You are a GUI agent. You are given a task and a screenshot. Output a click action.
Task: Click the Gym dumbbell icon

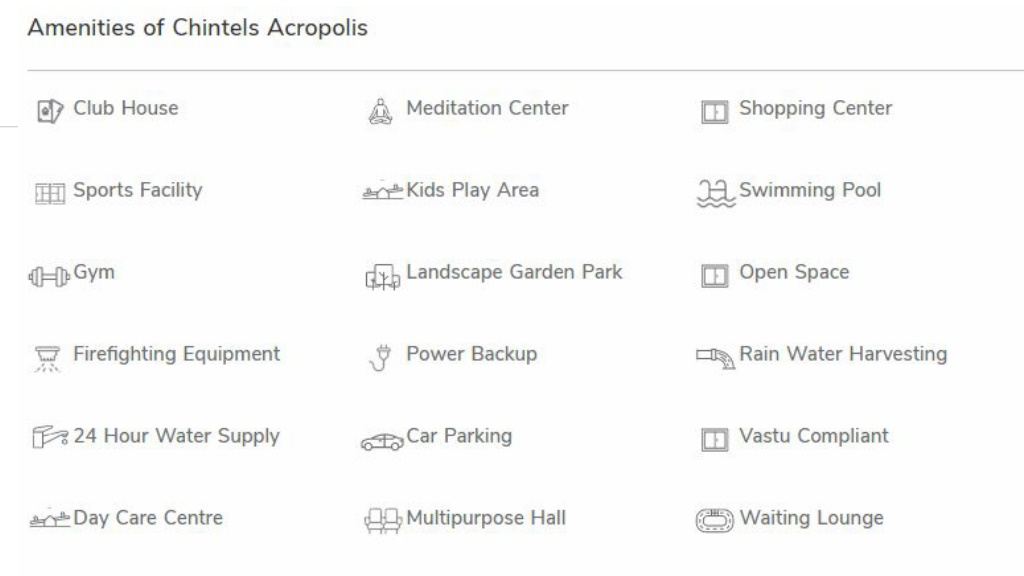coord(49,277)
